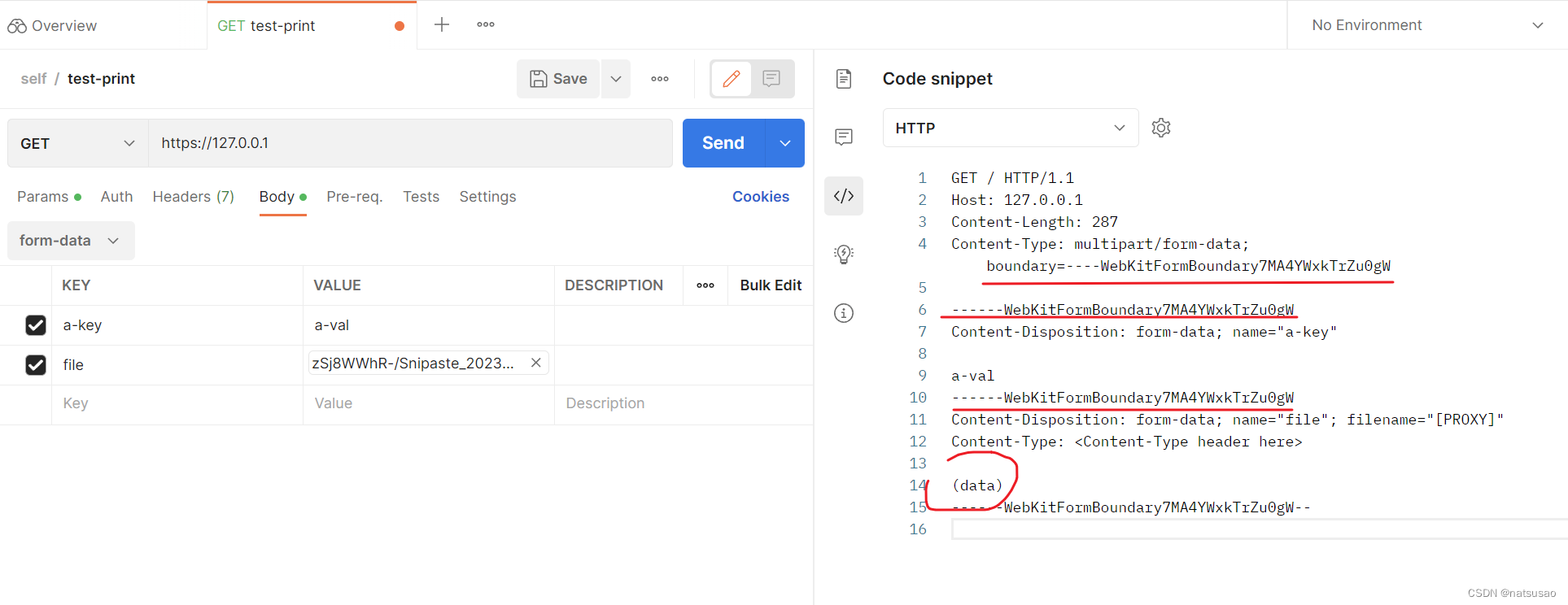This screenshot has width=1568, height=605.
Task: Switch to comment mode in toolbar toggle
Action: pyautogui.click(x=771, y=79)
